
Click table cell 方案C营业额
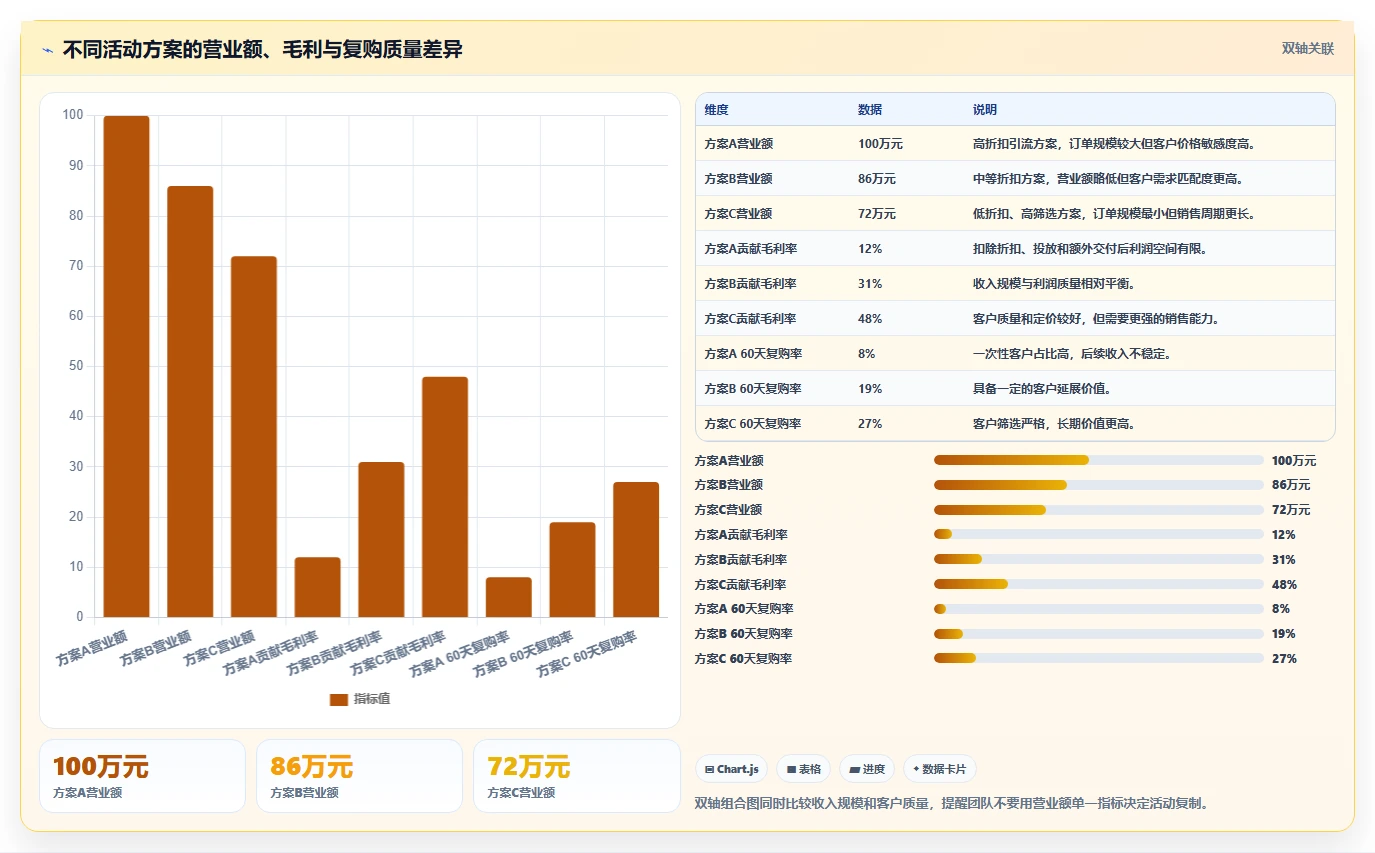[738, 214]
